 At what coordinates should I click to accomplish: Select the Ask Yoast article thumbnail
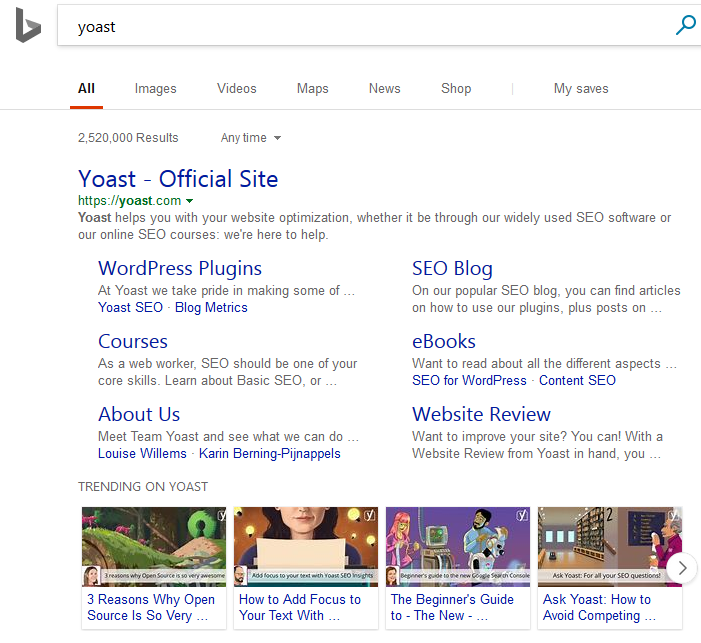pos(609,546)
